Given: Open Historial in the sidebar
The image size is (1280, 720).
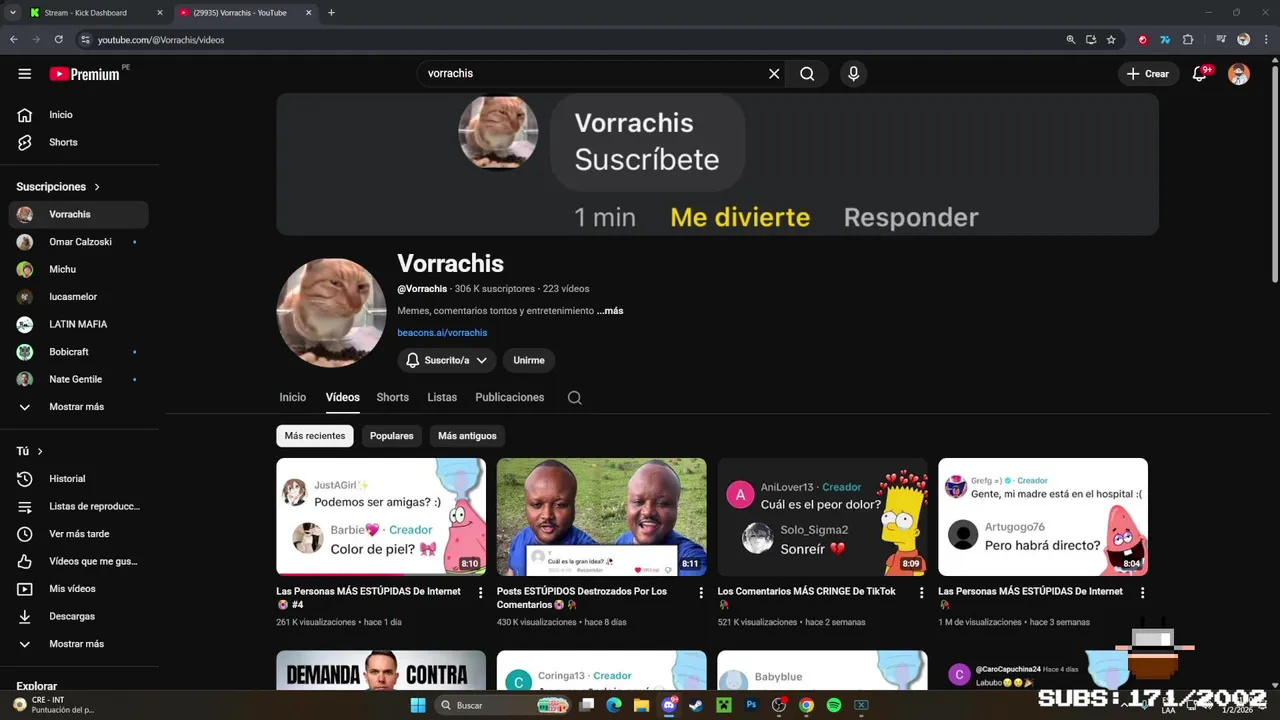Looking at the screenshot, I should click(78, 479).
